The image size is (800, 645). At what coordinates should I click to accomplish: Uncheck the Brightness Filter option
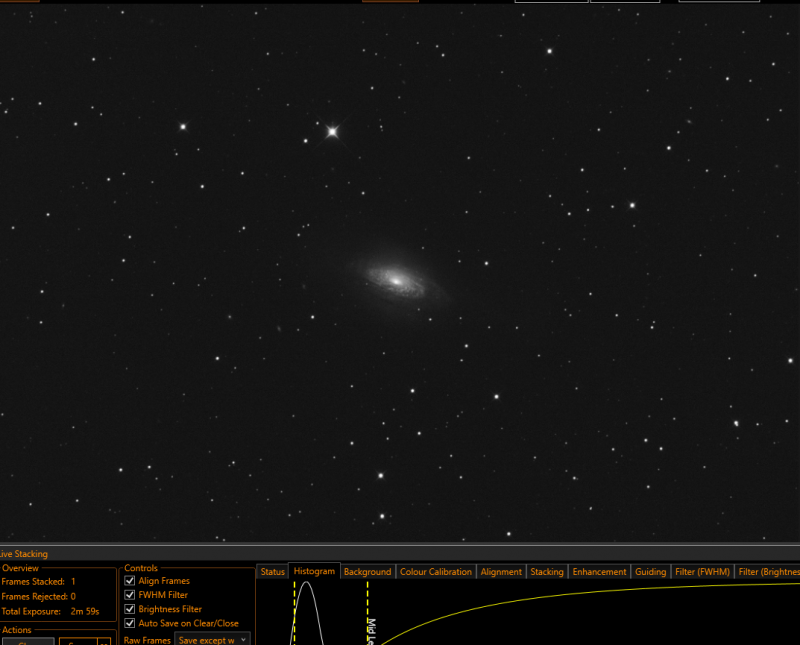tap(130, 609)
